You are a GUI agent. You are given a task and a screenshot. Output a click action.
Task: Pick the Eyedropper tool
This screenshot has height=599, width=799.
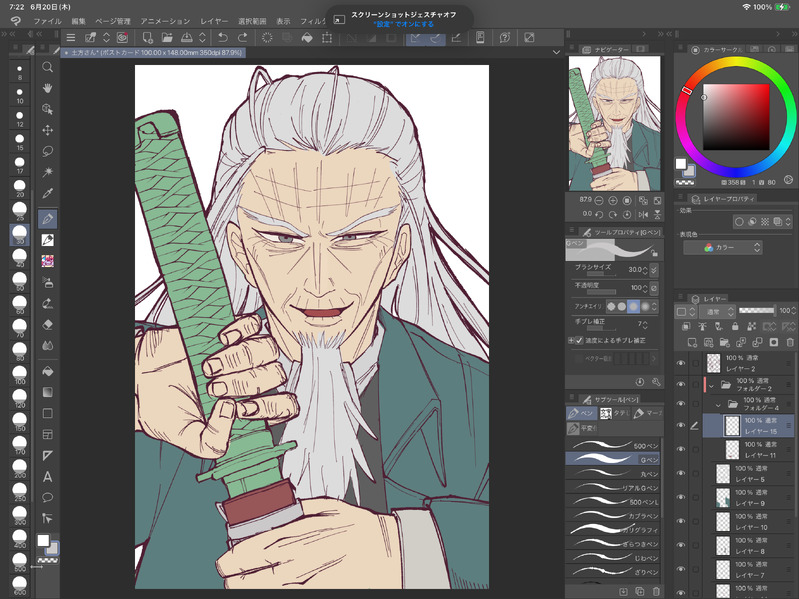pos(47,194)
